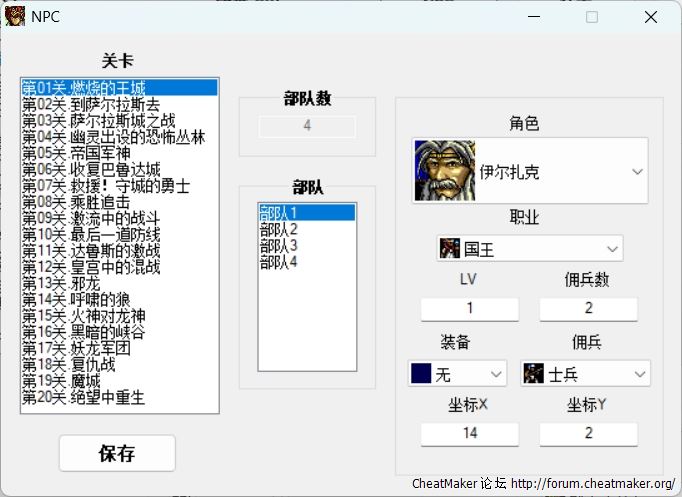The height and width of the screenshot is (497, 682).
Task: Open the 佣兵 mercenary type dropdown
Action: [640, 374]
